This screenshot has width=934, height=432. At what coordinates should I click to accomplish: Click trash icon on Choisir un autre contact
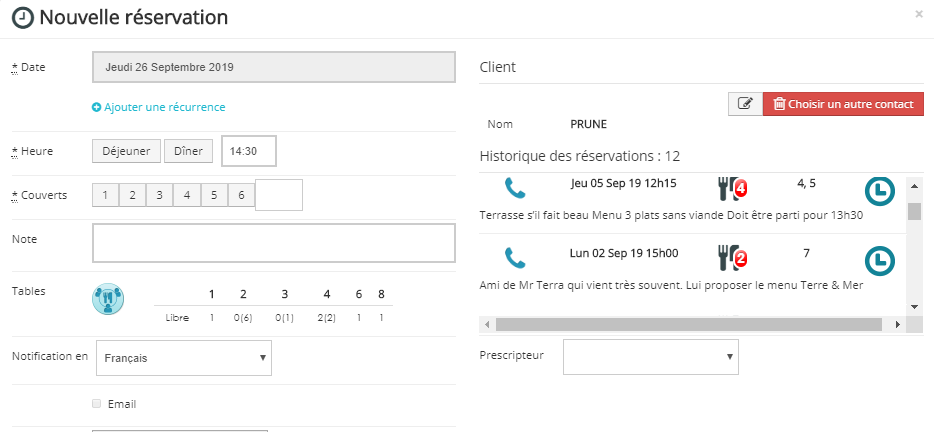tap(779, 104)
